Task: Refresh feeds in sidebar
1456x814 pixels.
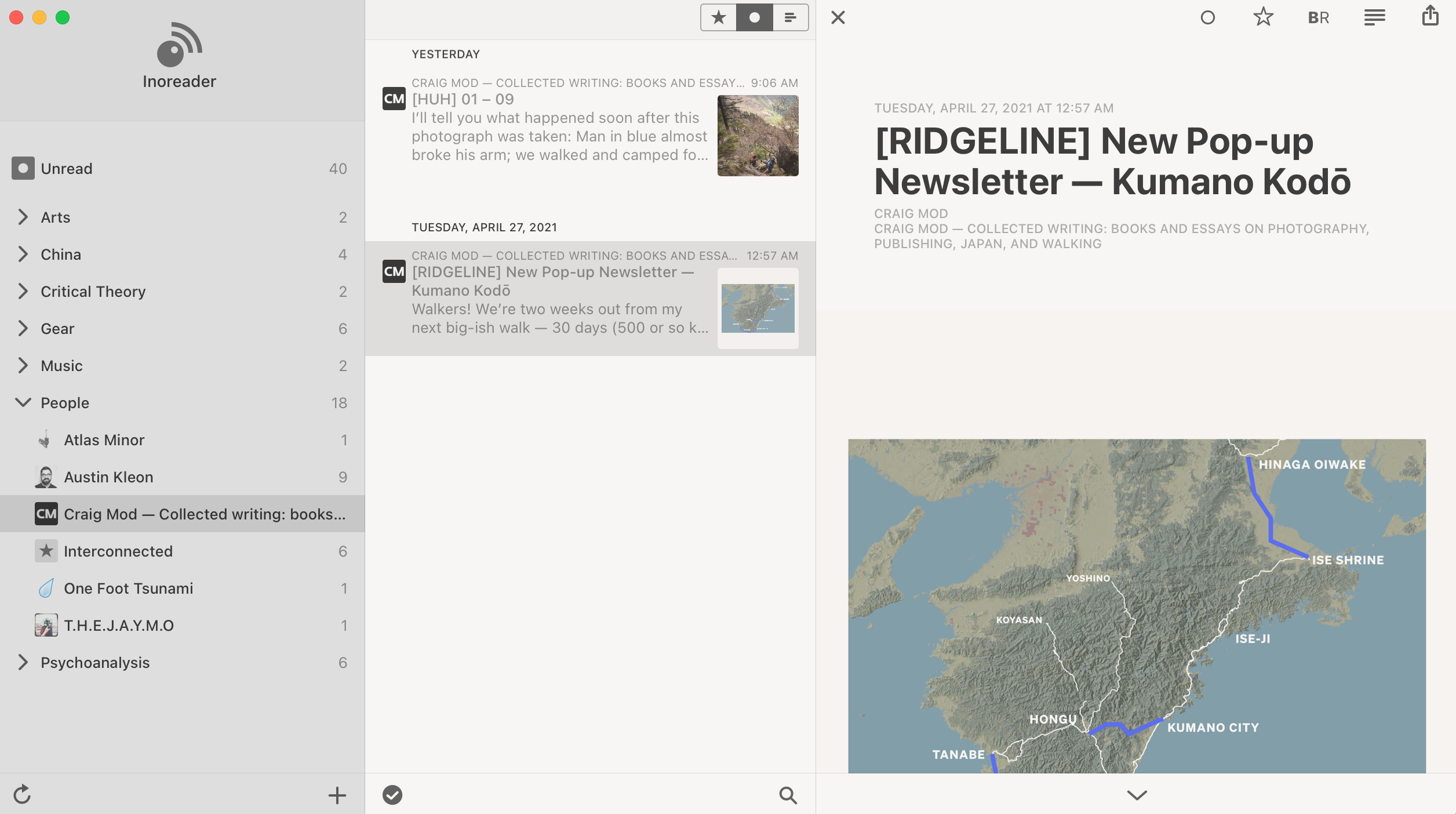Action: 22,794
